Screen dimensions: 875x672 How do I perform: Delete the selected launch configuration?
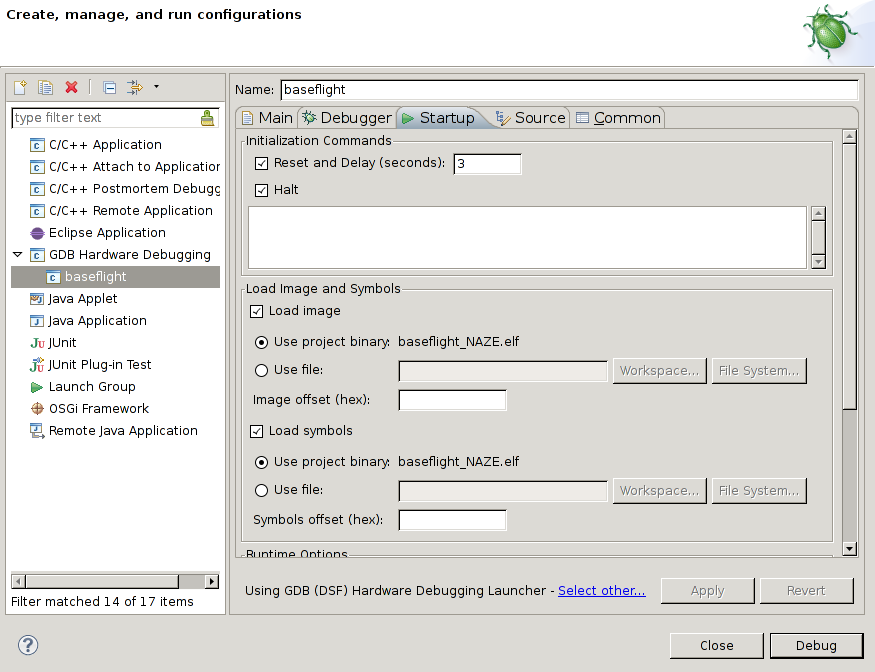[x=70, y=87]
